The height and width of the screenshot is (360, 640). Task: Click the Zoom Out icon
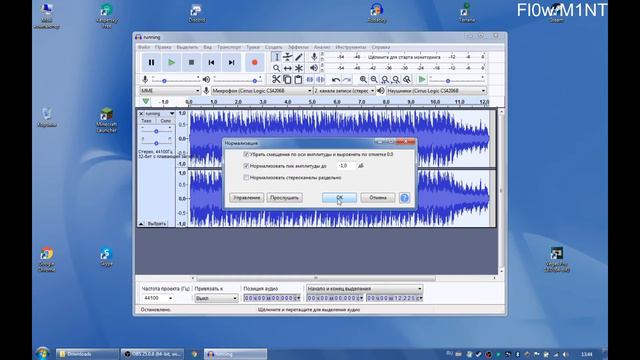click(x=374, y=80)
